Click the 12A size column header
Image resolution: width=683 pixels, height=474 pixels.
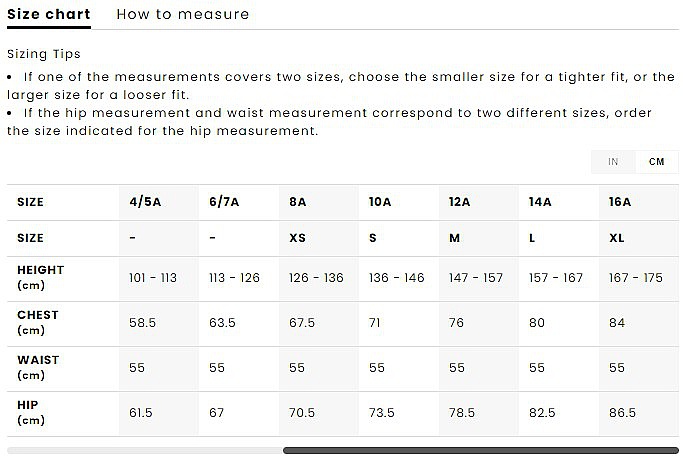[460, 202]
